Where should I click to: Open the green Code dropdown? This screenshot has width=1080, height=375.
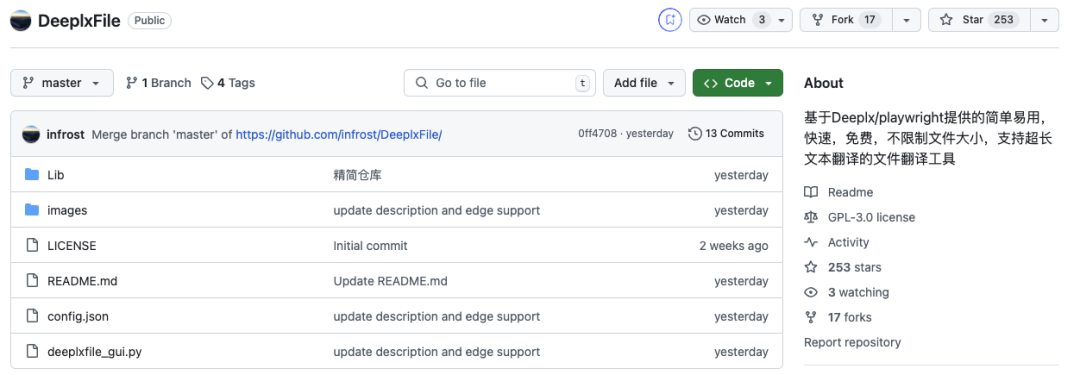(x=738, y=83)
